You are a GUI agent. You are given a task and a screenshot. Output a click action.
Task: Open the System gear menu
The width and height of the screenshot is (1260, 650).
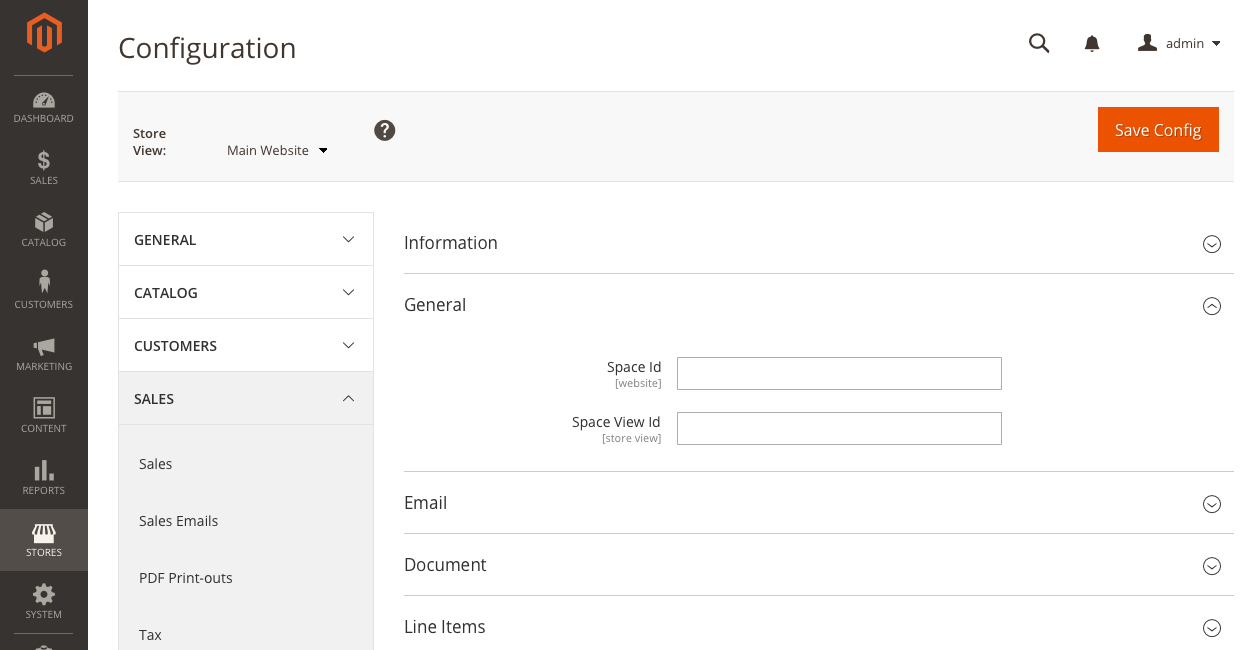pyautogui.click(x=43, y=602)
